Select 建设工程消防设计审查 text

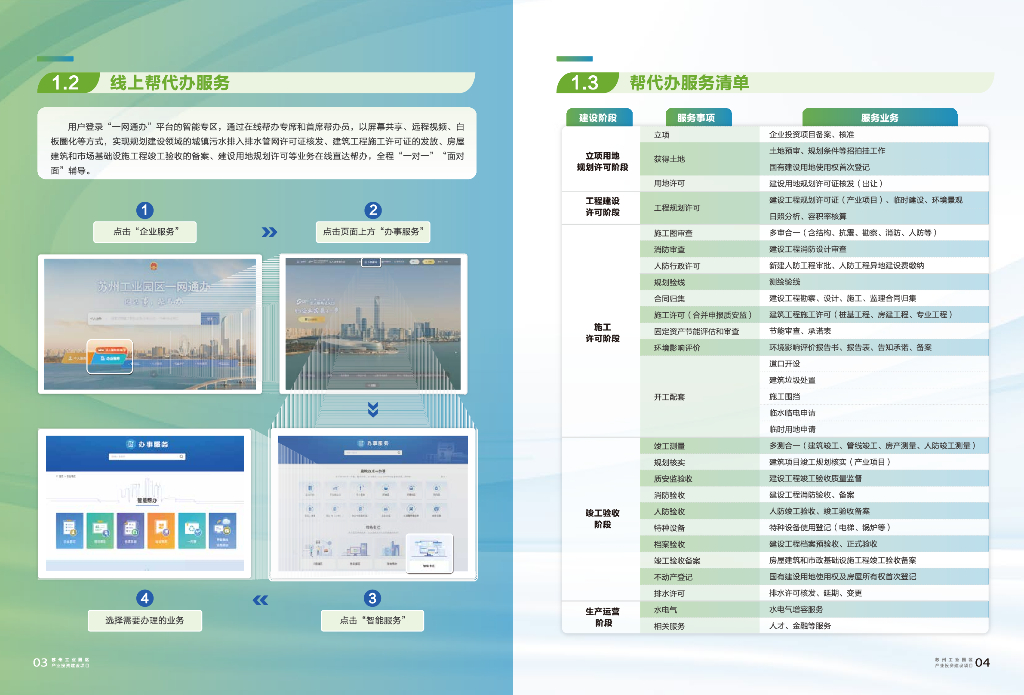point(807,250)
